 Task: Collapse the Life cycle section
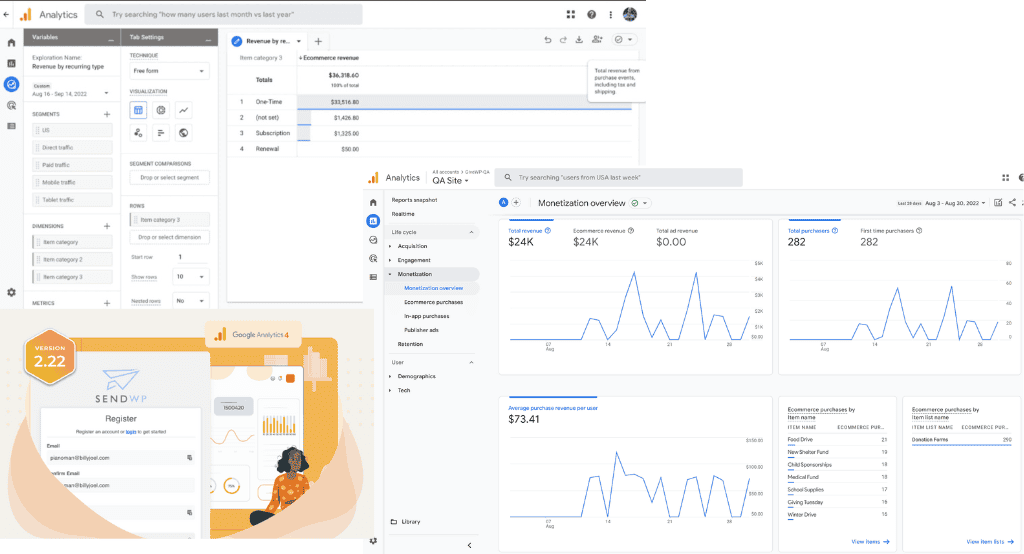pyautogui.click(x=472, y=232)
